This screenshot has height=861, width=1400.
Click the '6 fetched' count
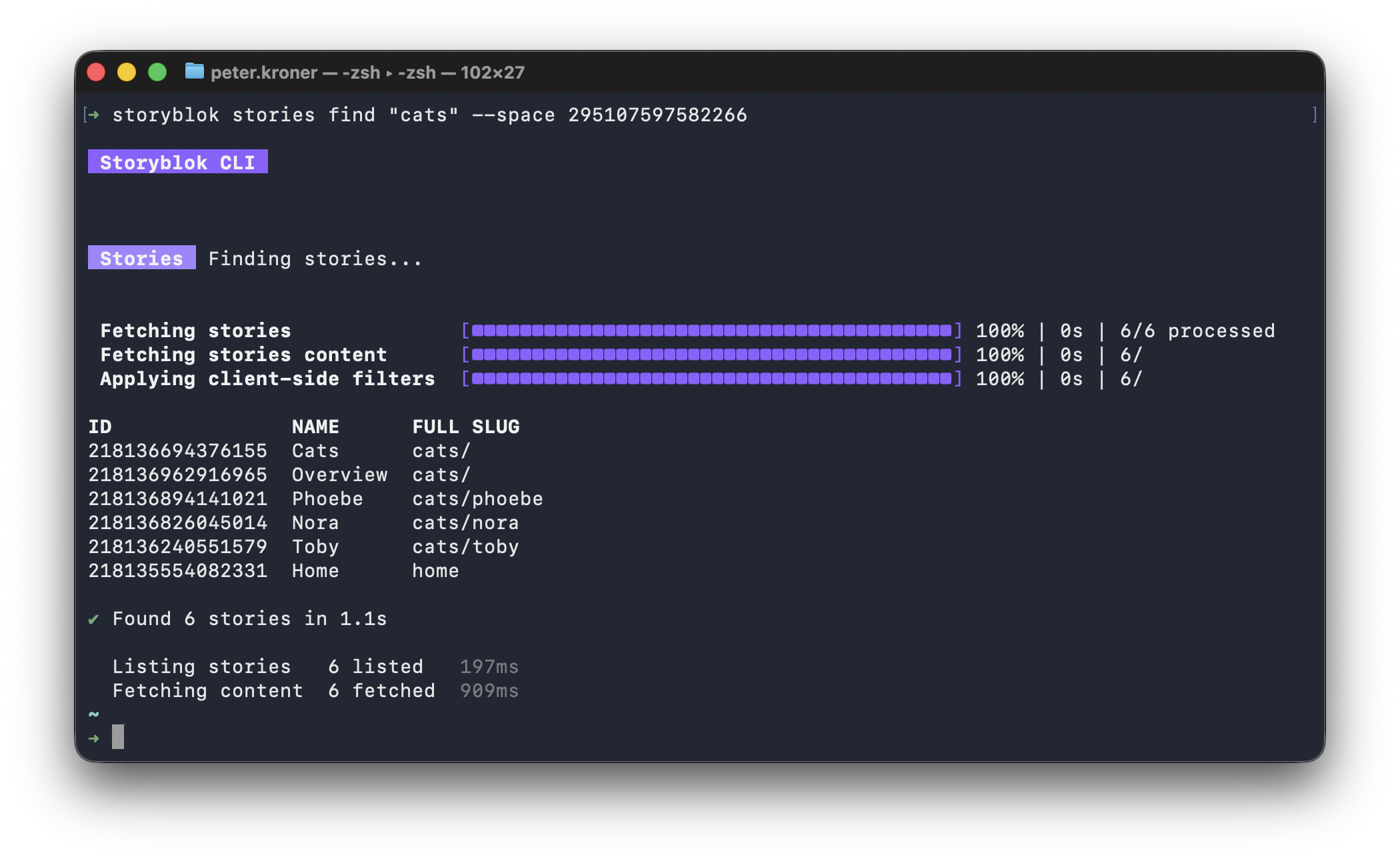381,690
